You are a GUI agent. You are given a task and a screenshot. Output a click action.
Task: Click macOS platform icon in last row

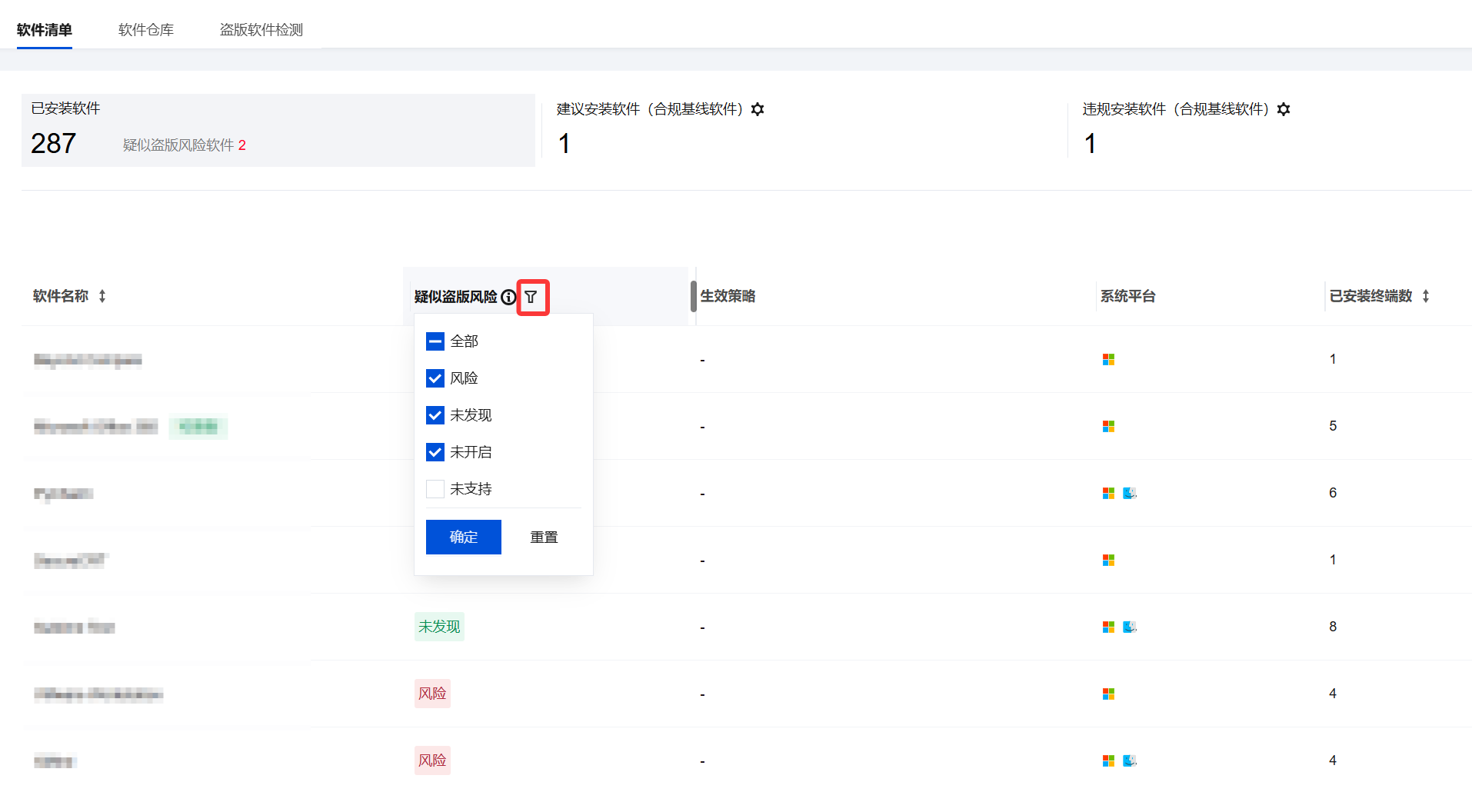(1129, 760)
